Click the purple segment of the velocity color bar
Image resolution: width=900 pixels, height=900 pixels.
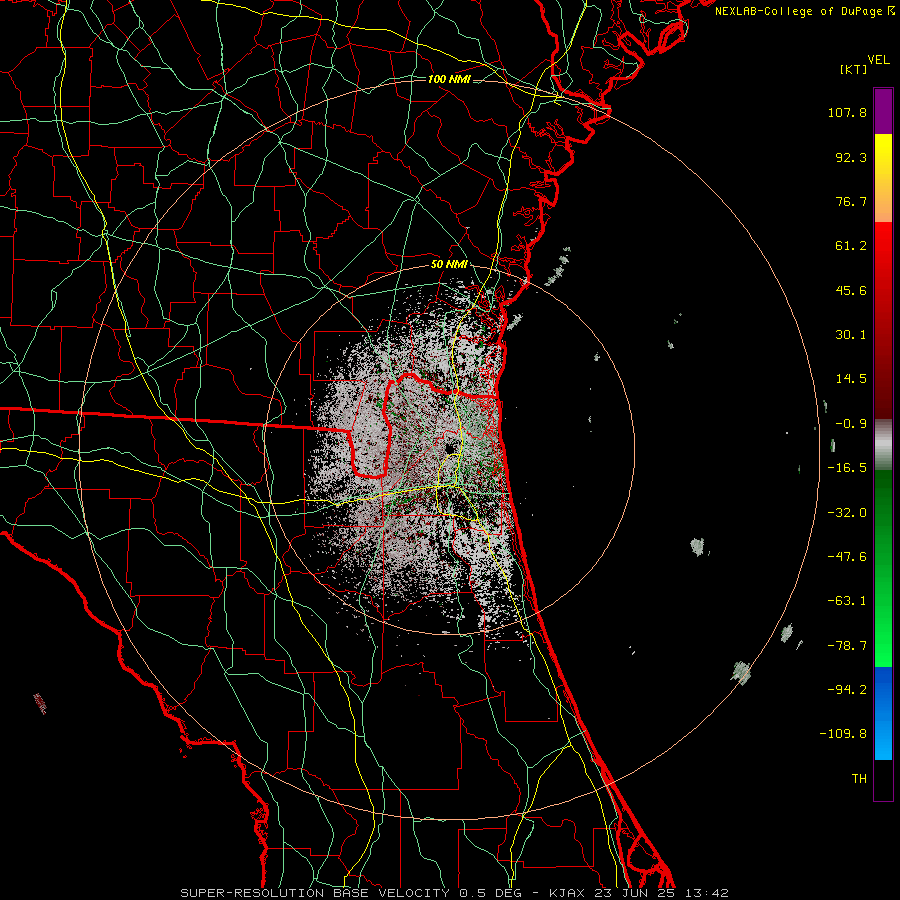(883, 111)
